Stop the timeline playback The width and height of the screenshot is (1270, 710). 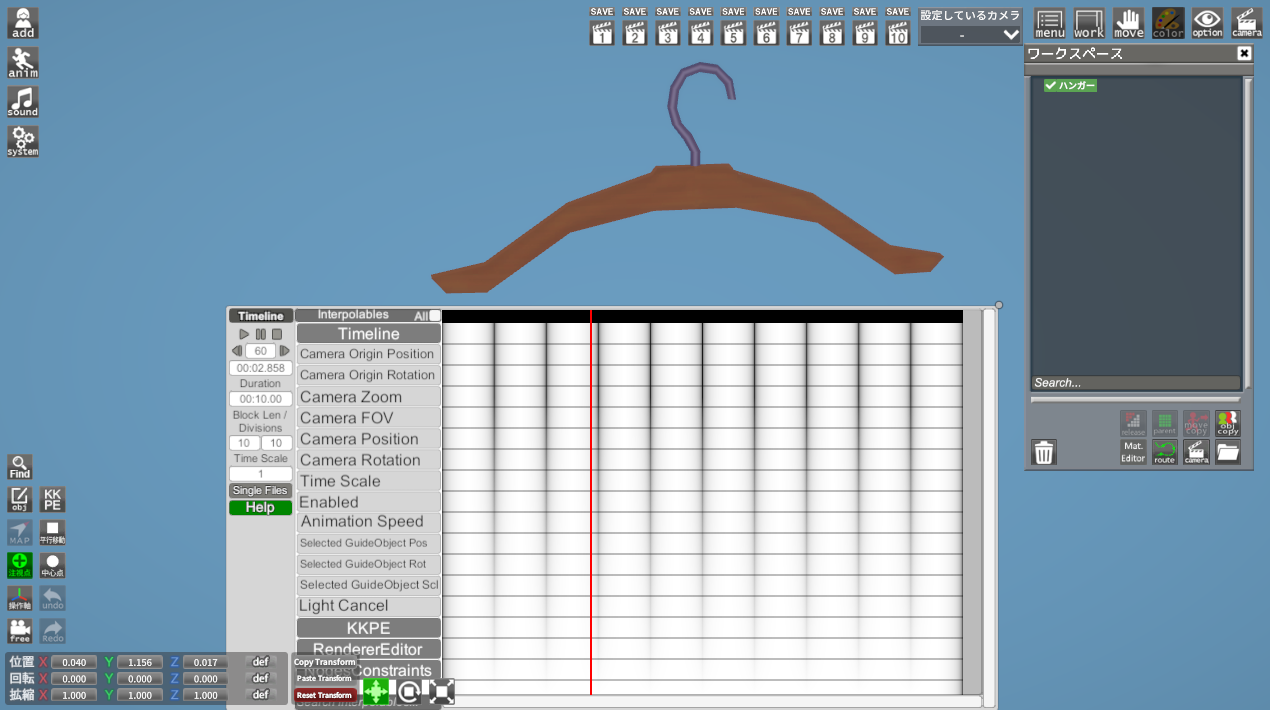pos(277,334)
